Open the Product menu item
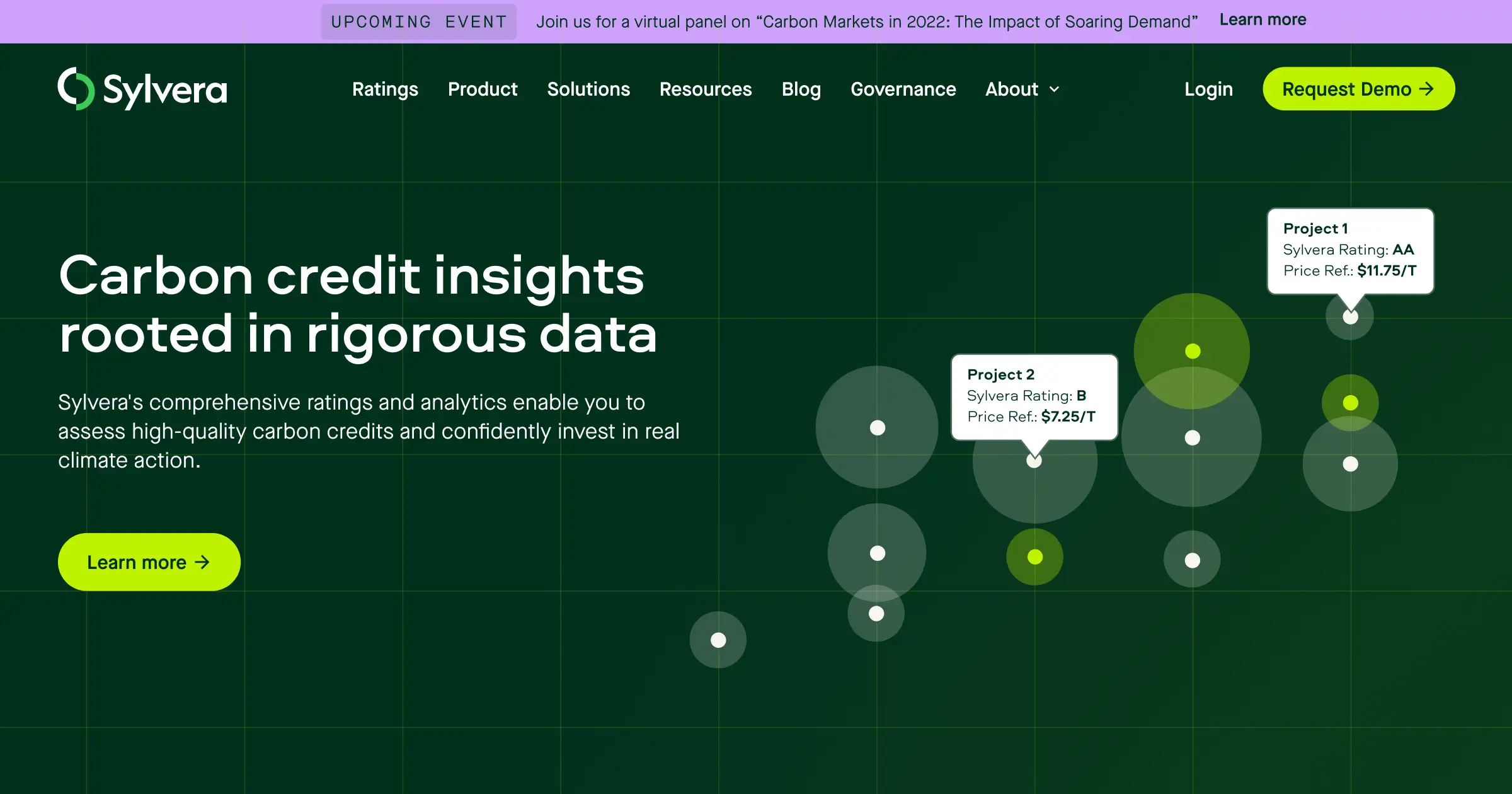 [x=483, y=89]
